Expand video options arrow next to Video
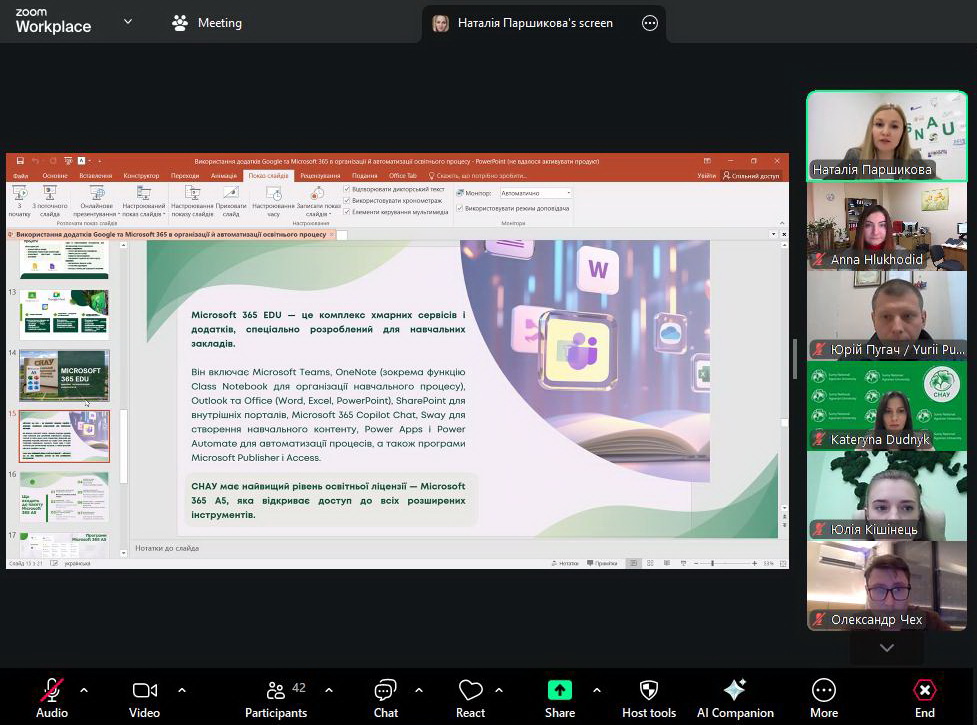The height and width of the screenshot is (725, 977). click(x=182, y=690)
